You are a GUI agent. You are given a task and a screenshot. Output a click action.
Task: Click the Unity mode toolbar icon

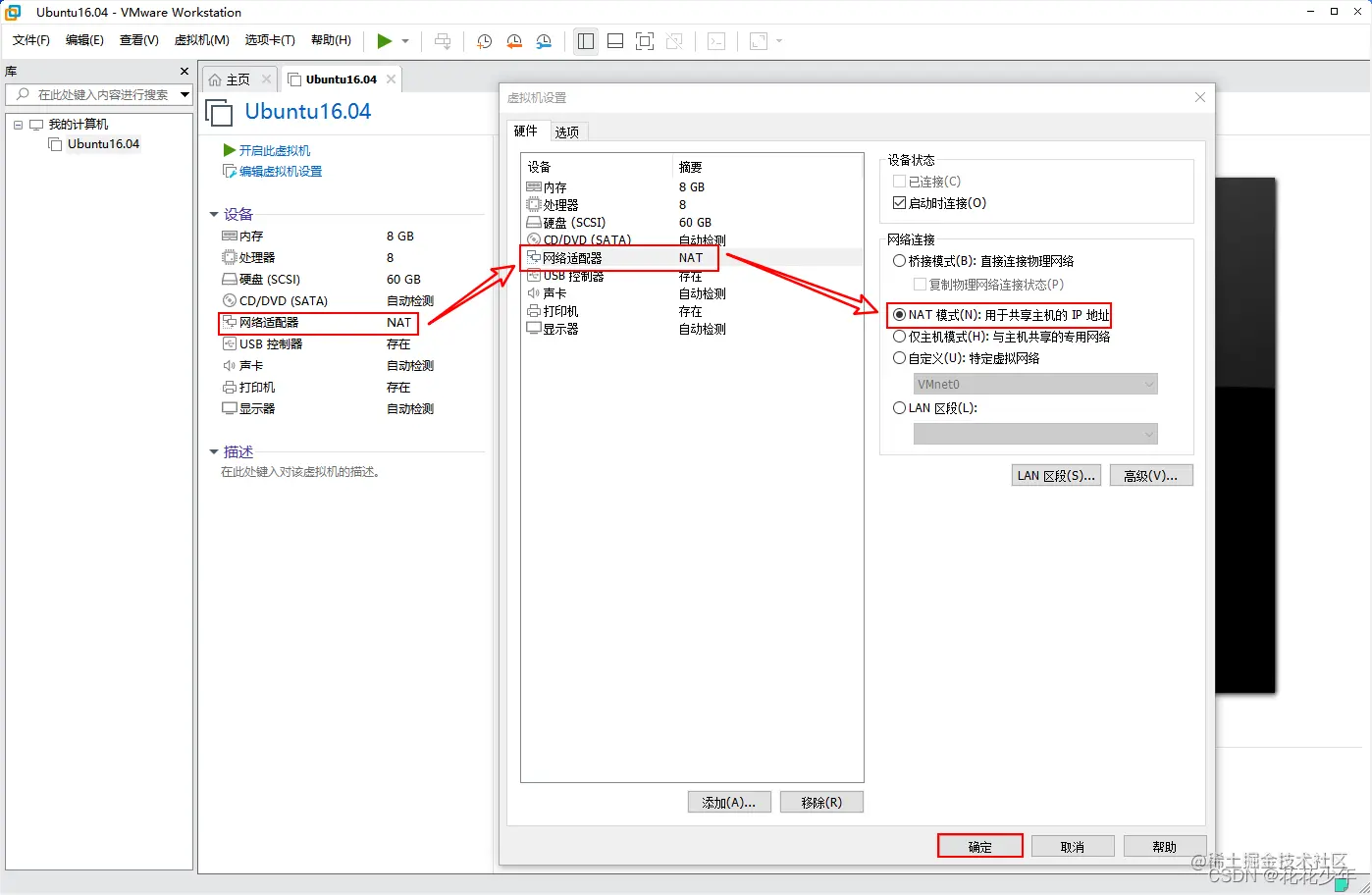tap(674, 41)
